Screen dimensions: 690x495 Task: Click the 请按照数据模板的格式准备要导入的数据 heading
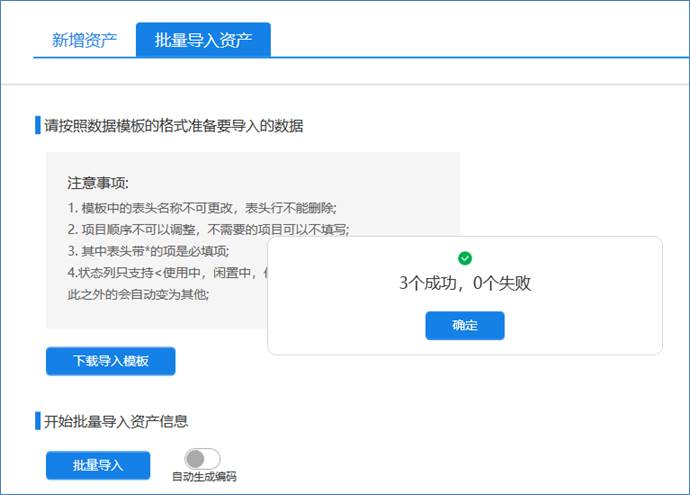tap(174, 126)
